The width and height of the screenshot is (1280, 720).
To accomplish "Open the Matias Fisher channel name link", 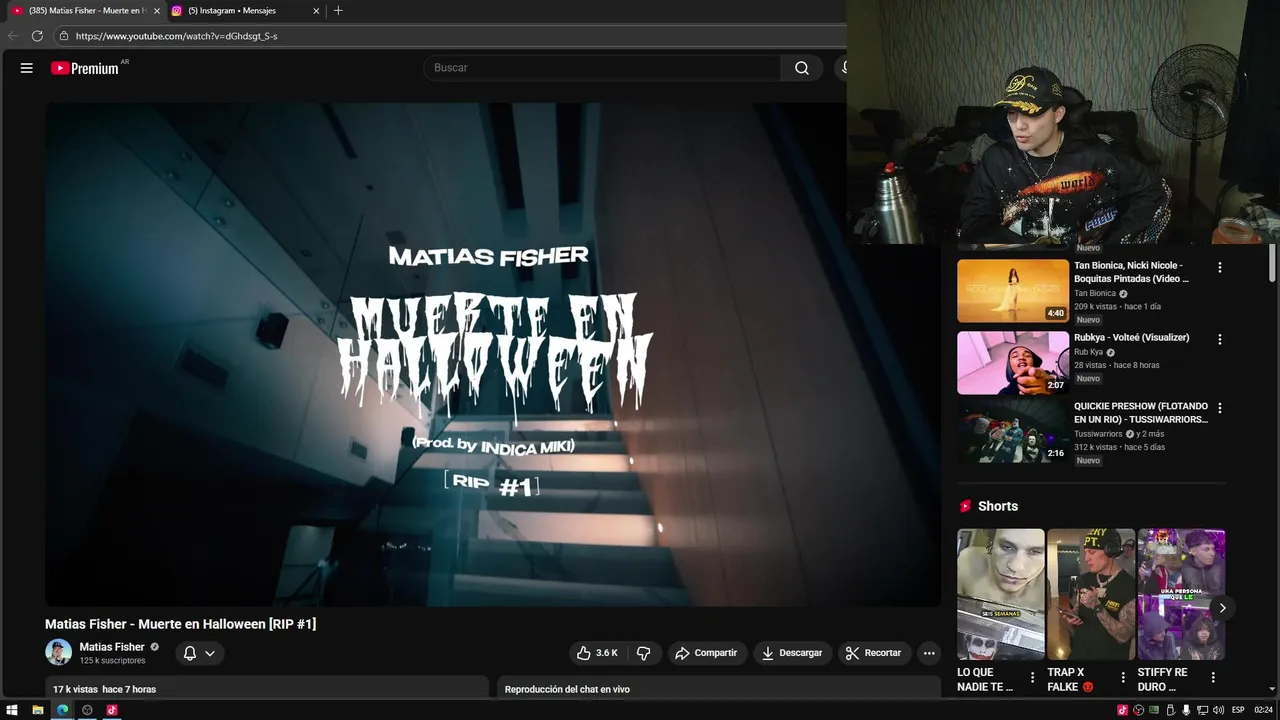I will click(112, 647).
